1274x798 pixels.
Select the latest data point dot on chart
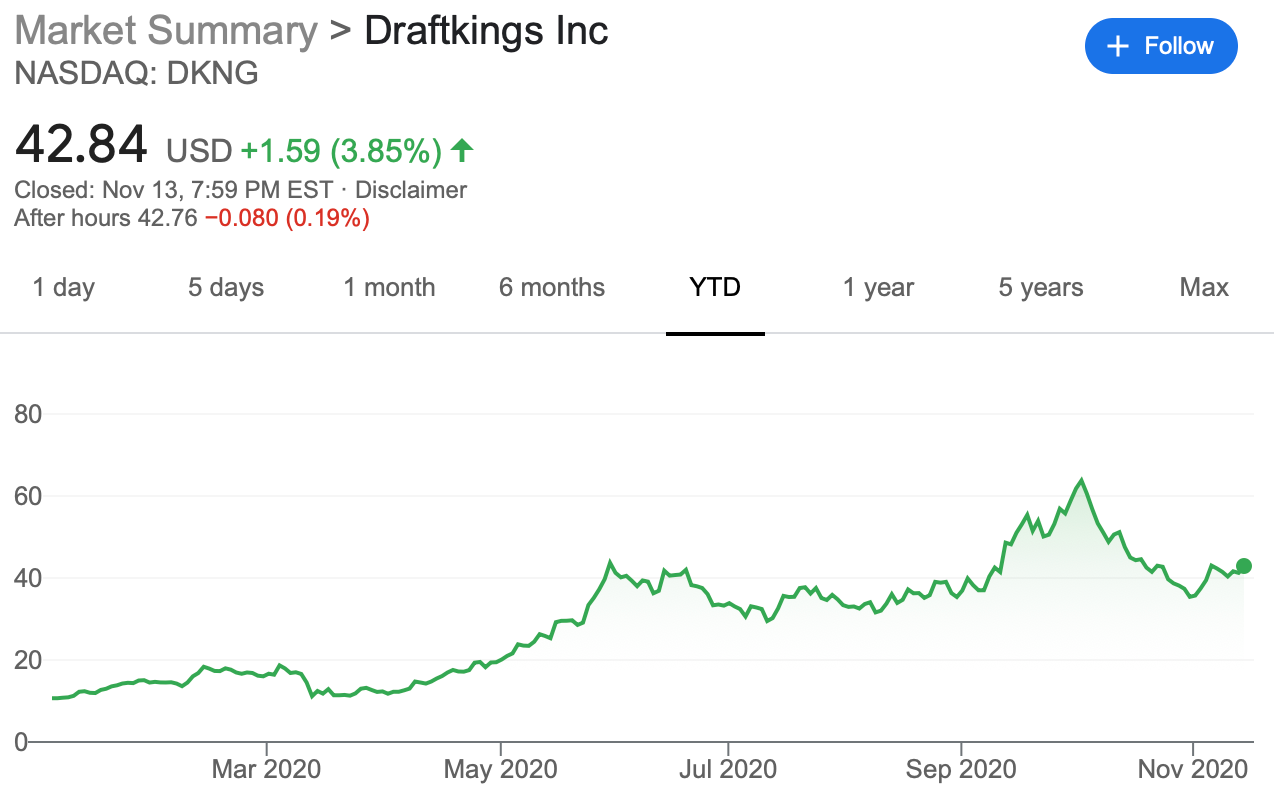[x=1242, y=565]
